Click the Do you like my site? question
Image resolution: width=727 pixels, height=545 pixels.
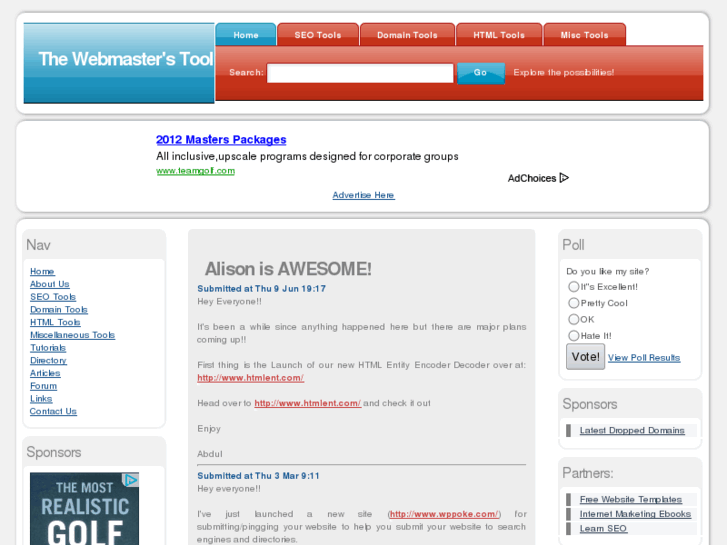tap(607, 271)
